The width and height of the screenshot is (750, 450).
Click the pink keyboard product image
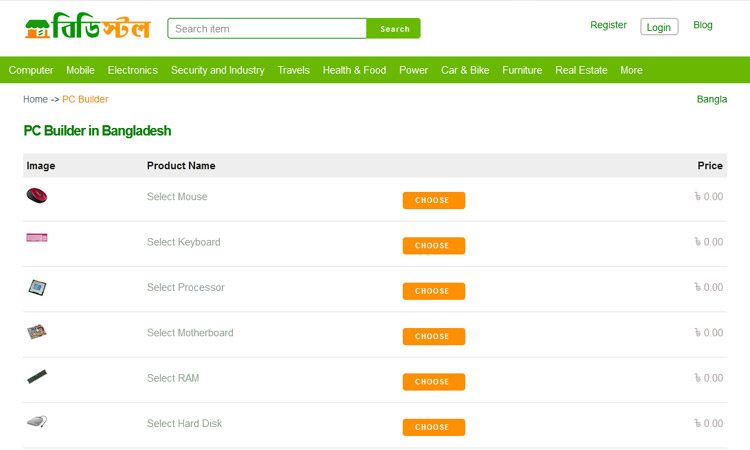(37, 238)
